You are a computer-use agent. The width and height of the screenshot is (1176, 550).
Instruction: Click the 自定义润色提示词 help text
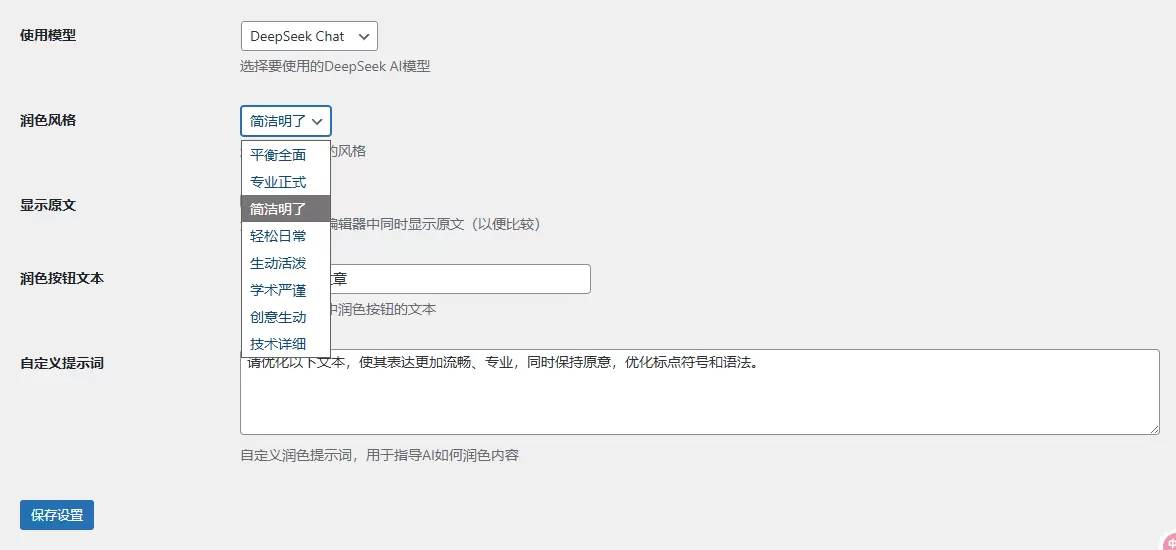(x=380, y=455)
